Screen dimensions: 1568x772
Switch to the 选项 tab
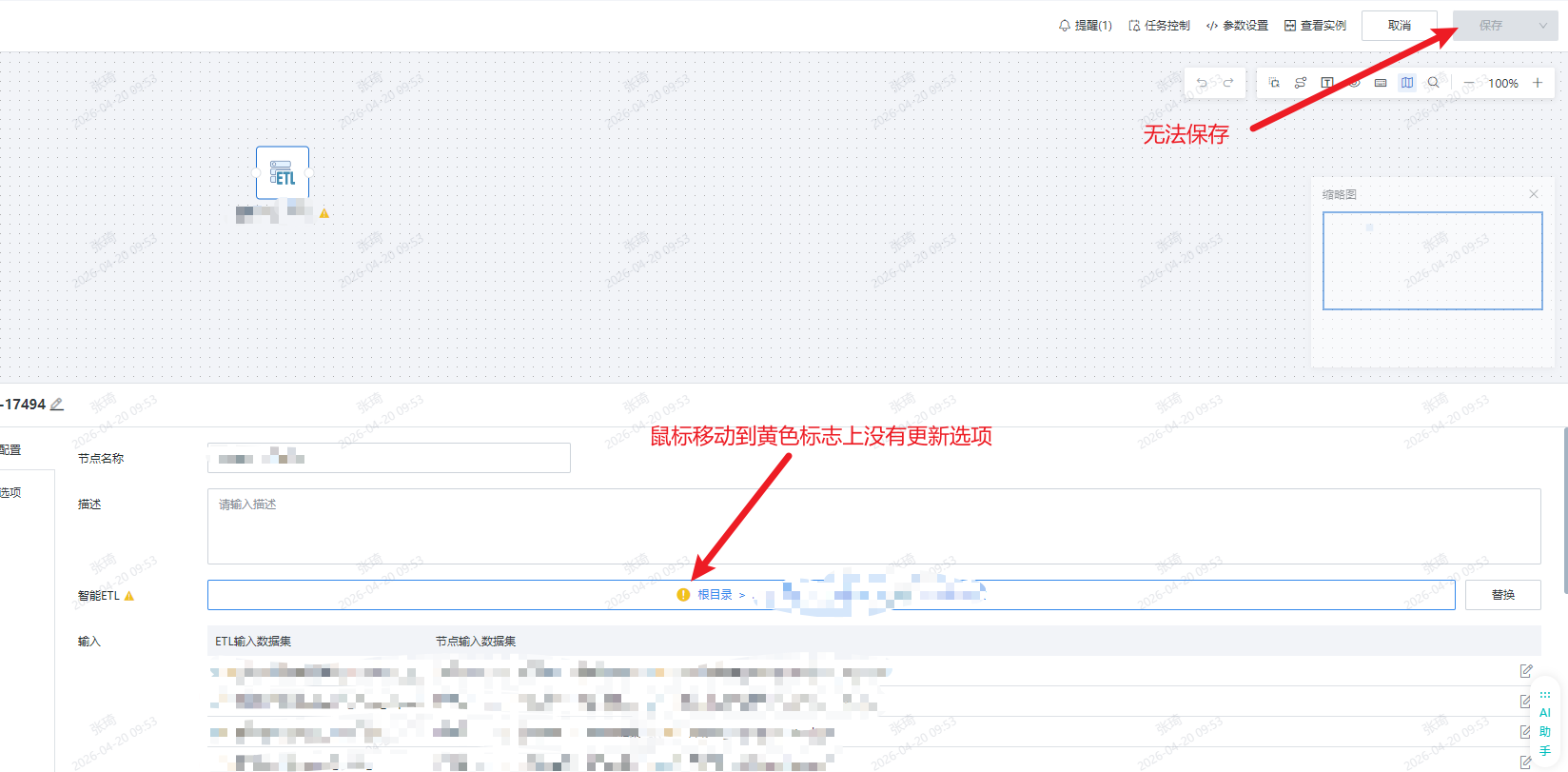[10, 493]
